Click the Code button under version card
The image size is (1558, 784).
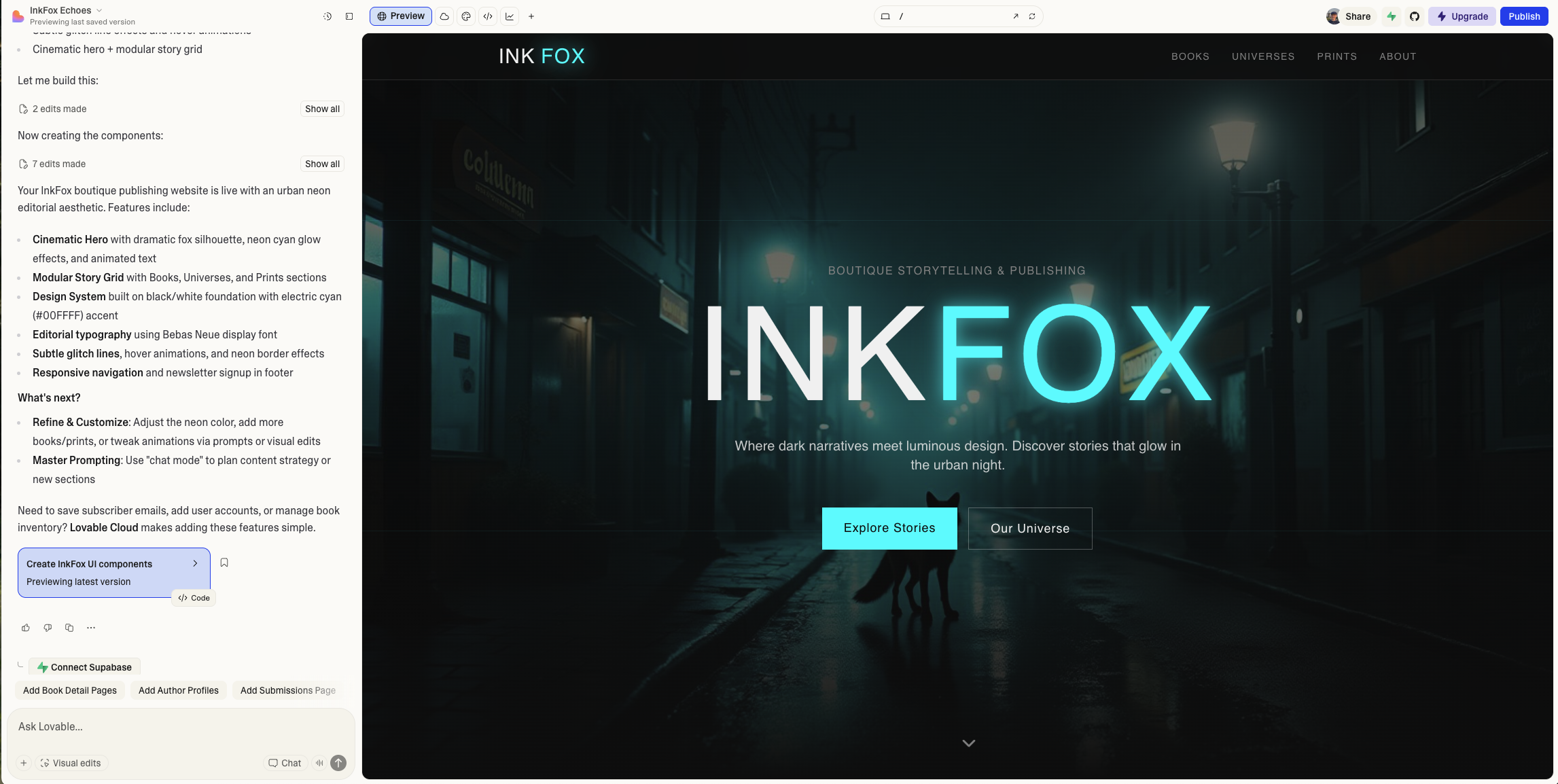point(194,598)
